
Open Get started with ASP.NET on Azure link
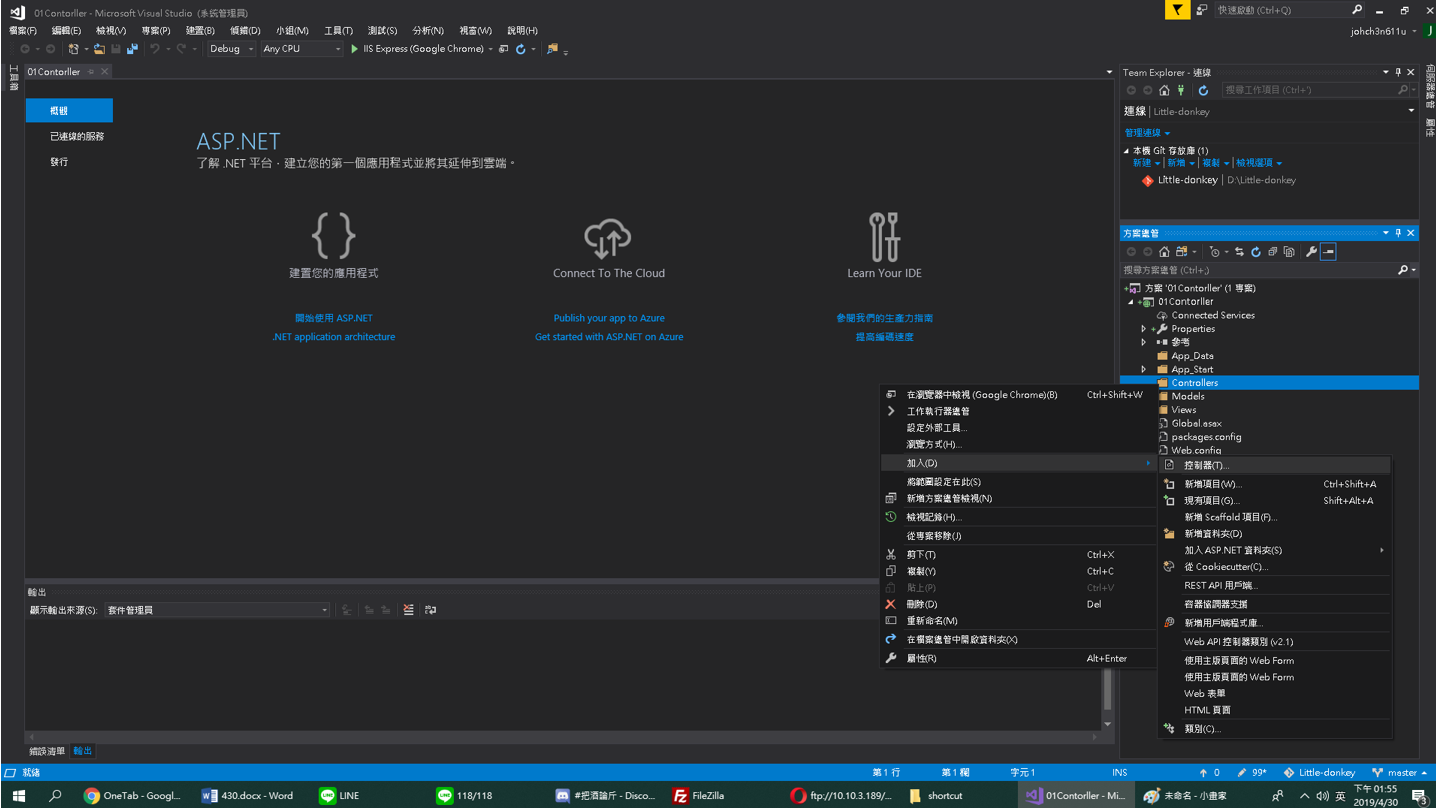[609, 337]
